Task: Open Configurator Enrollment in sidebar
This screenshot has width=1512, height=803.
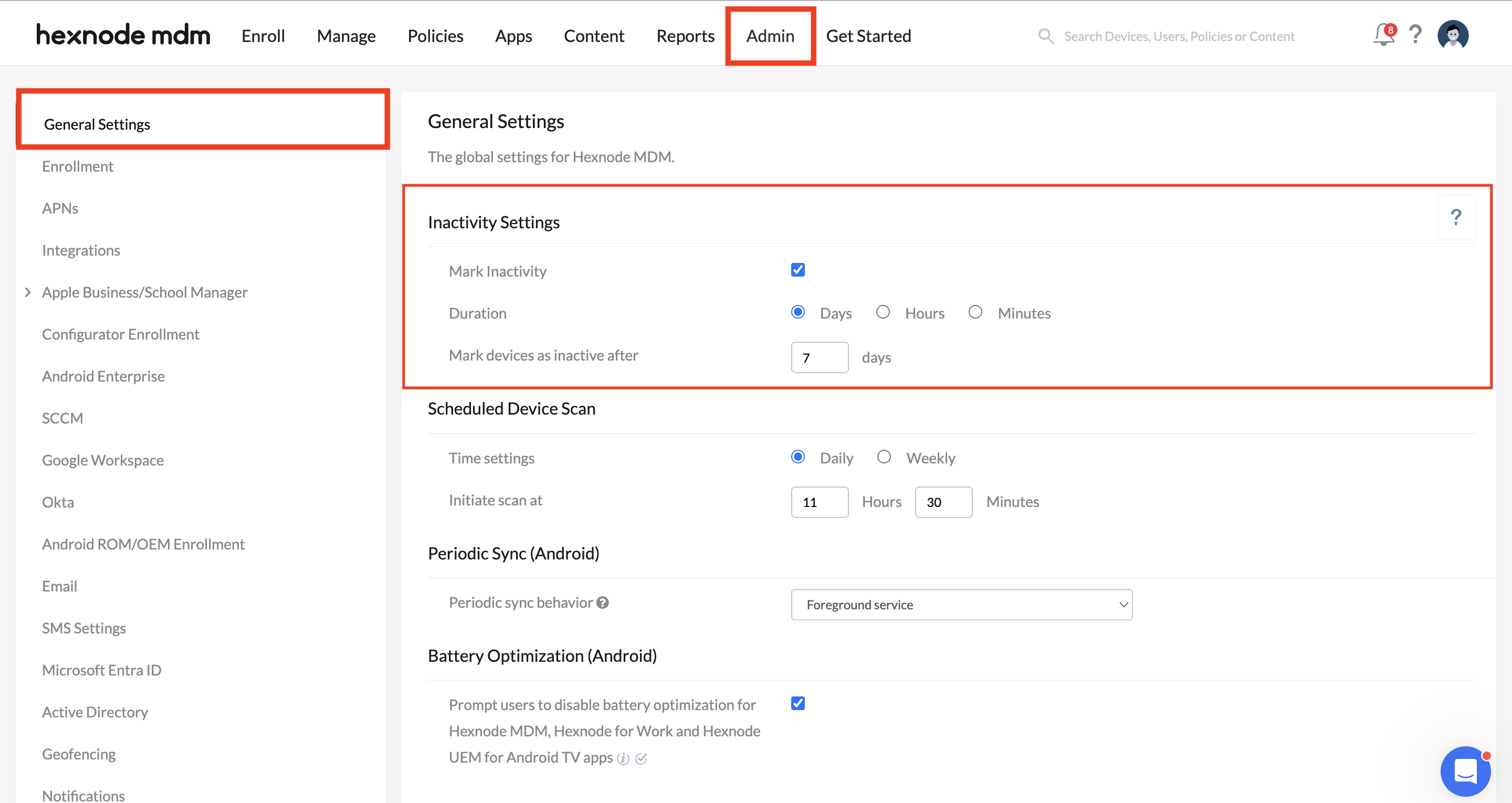Action: click(x=120, y=334)
